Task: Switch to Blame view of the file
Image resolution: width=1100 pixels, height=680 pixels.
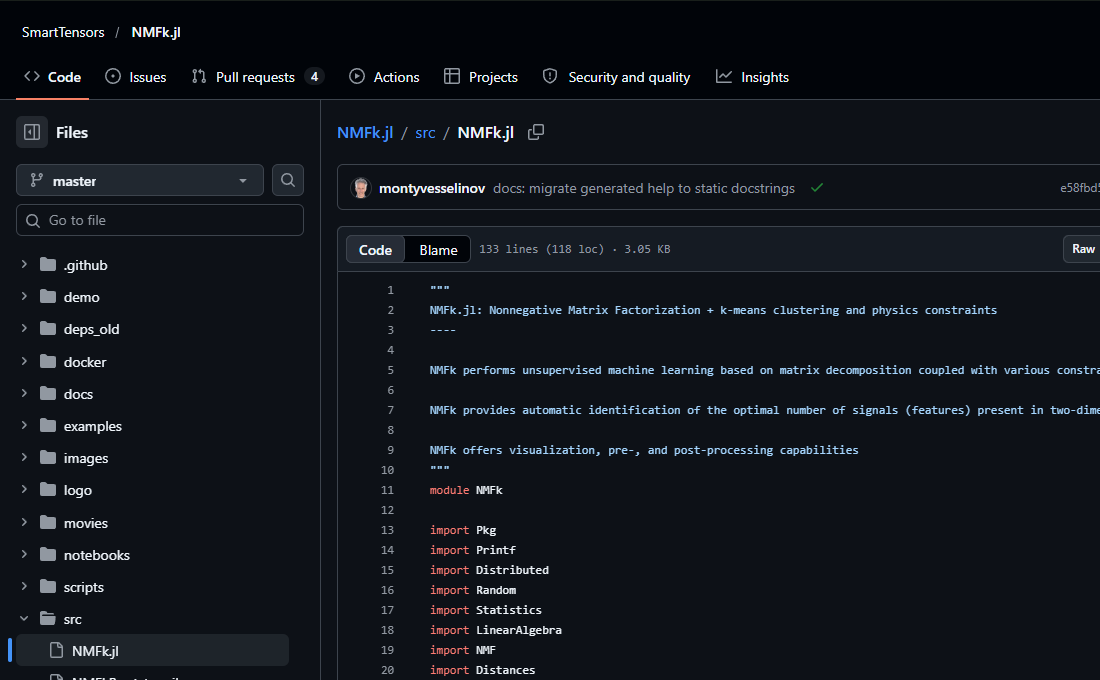Action: (x=438, y=250)
